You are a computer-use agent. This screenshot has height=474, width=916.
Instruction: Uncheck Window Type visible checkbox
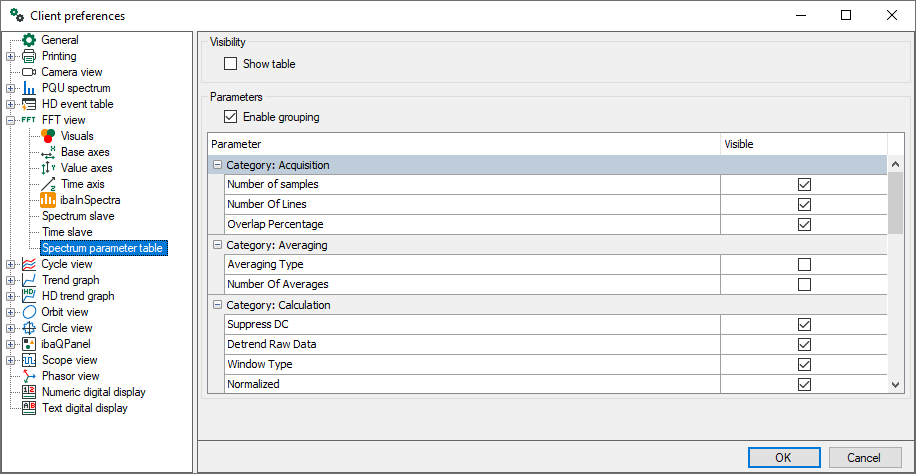point(804,365)
